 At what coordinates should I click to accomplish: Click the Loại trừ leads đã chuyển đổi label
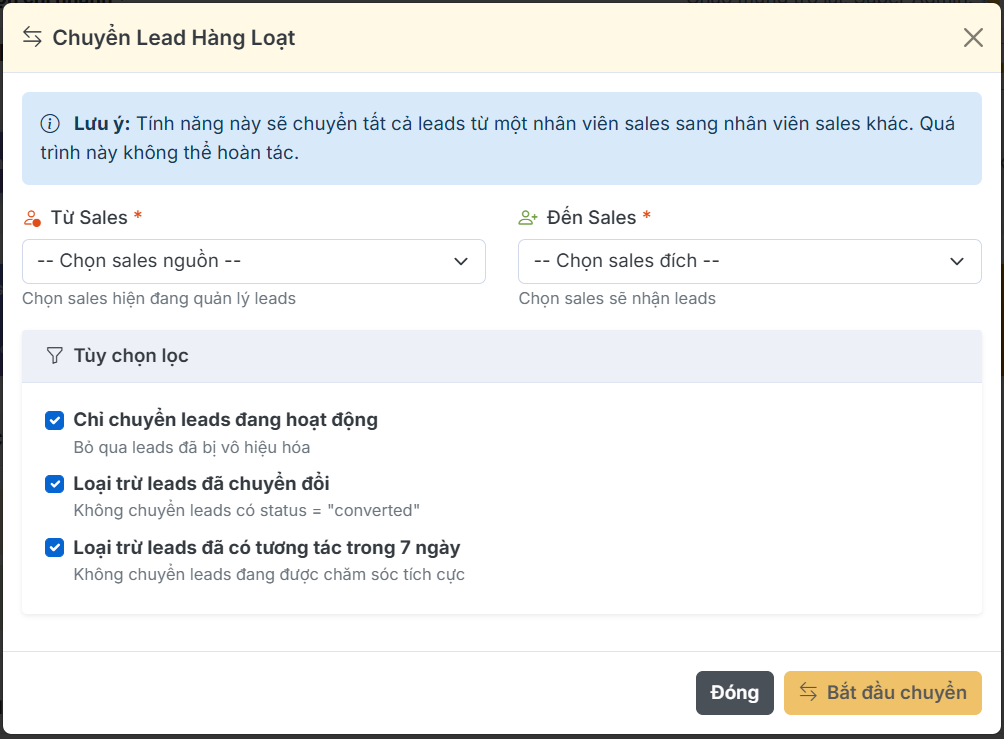pos(201,484)
